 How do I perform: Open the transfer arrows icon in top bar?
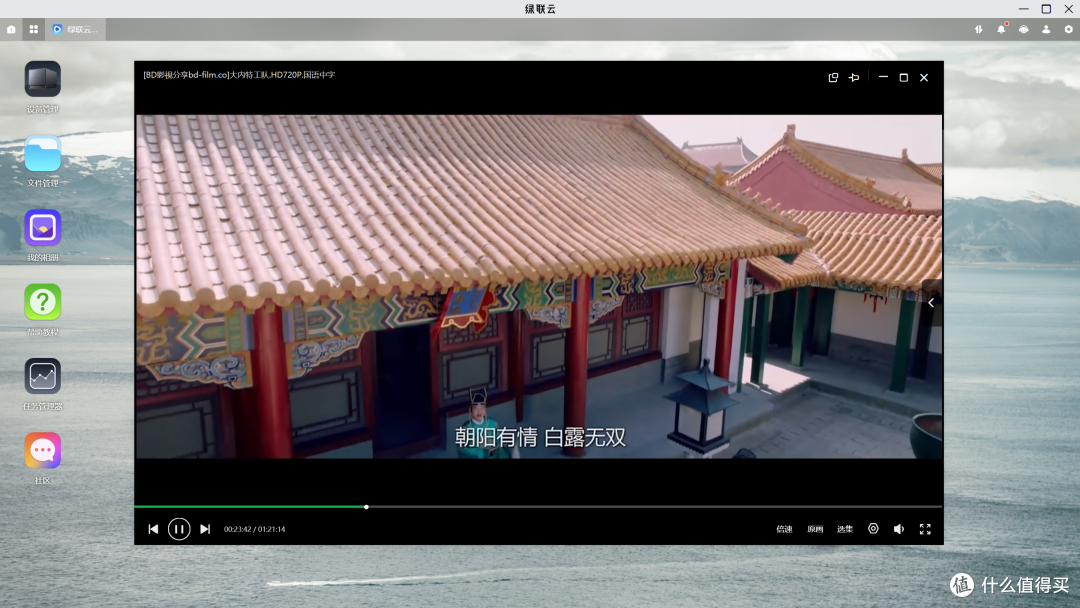pos(979,29)
